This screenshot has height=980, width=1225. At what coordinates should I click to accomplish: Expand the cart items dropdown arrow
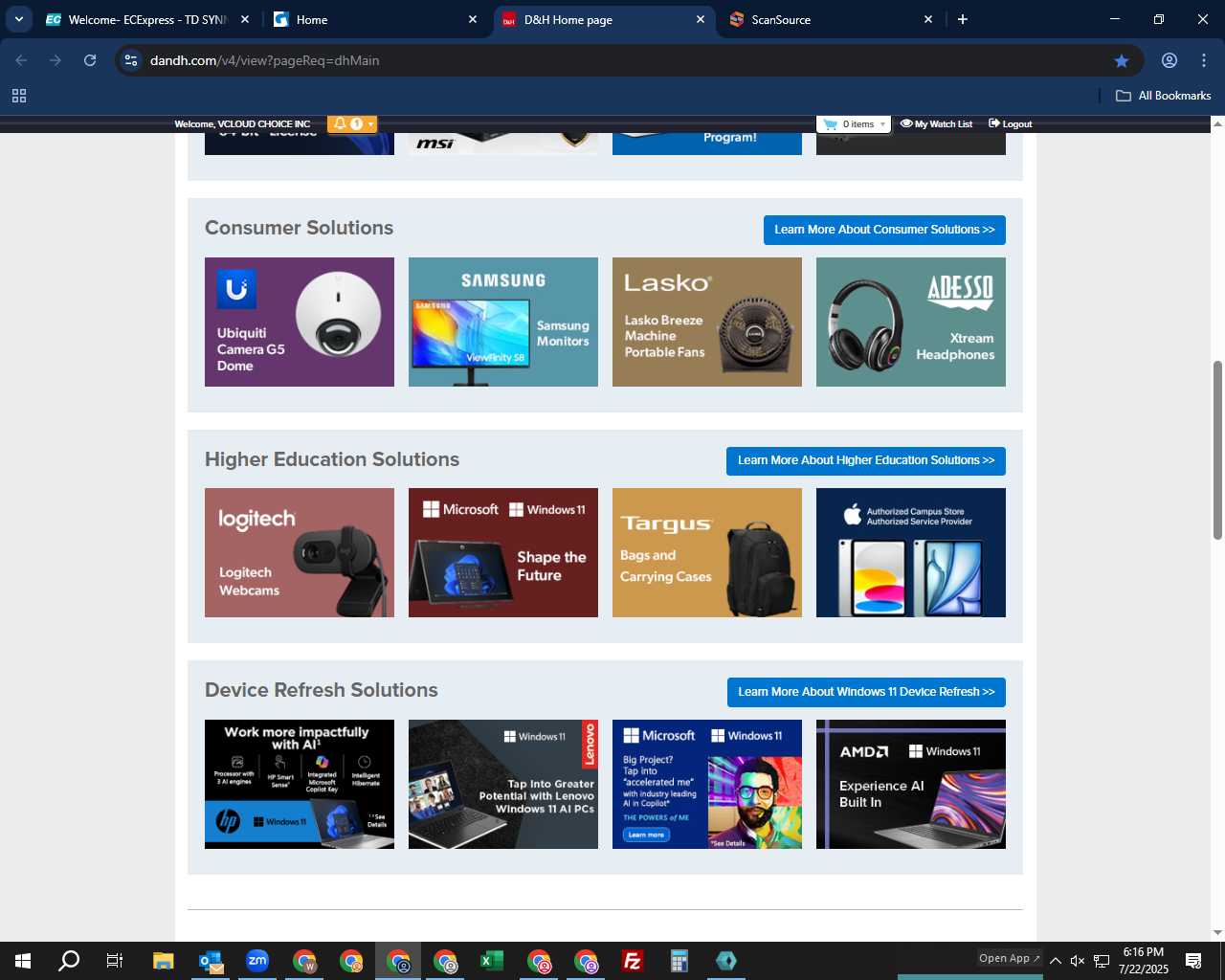tap(882, 124)
